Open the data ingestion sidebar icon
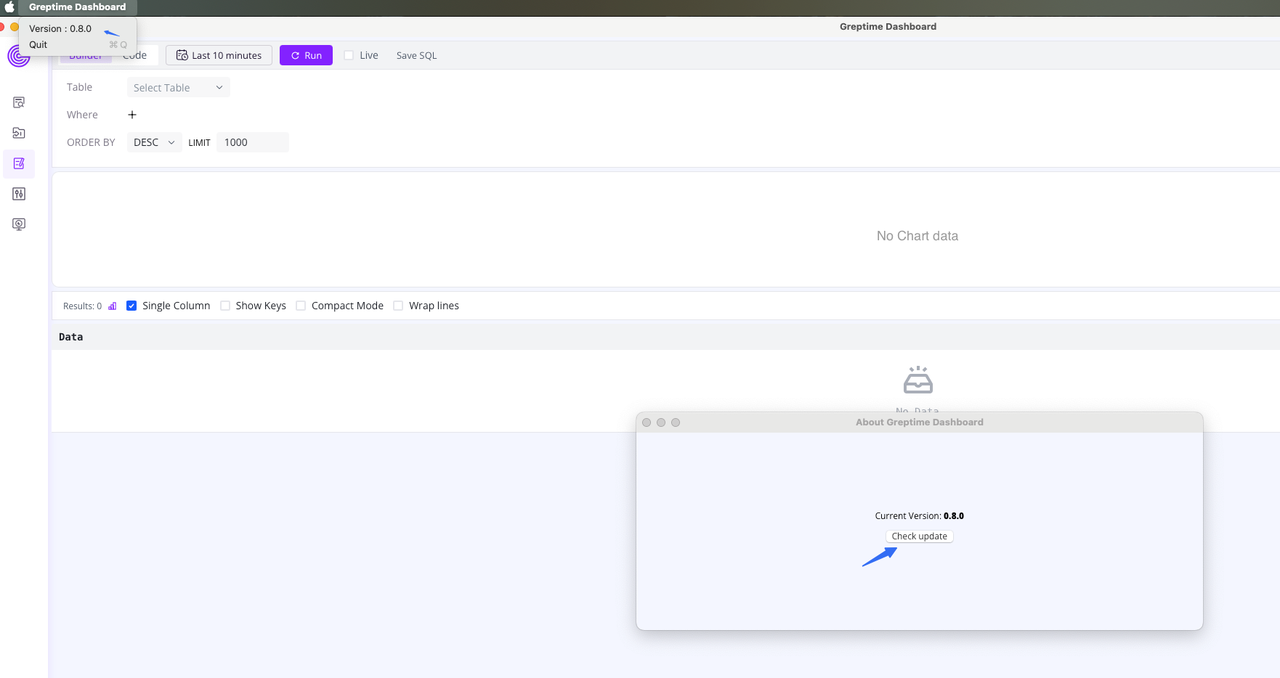1280x678 pixels. 18,132
